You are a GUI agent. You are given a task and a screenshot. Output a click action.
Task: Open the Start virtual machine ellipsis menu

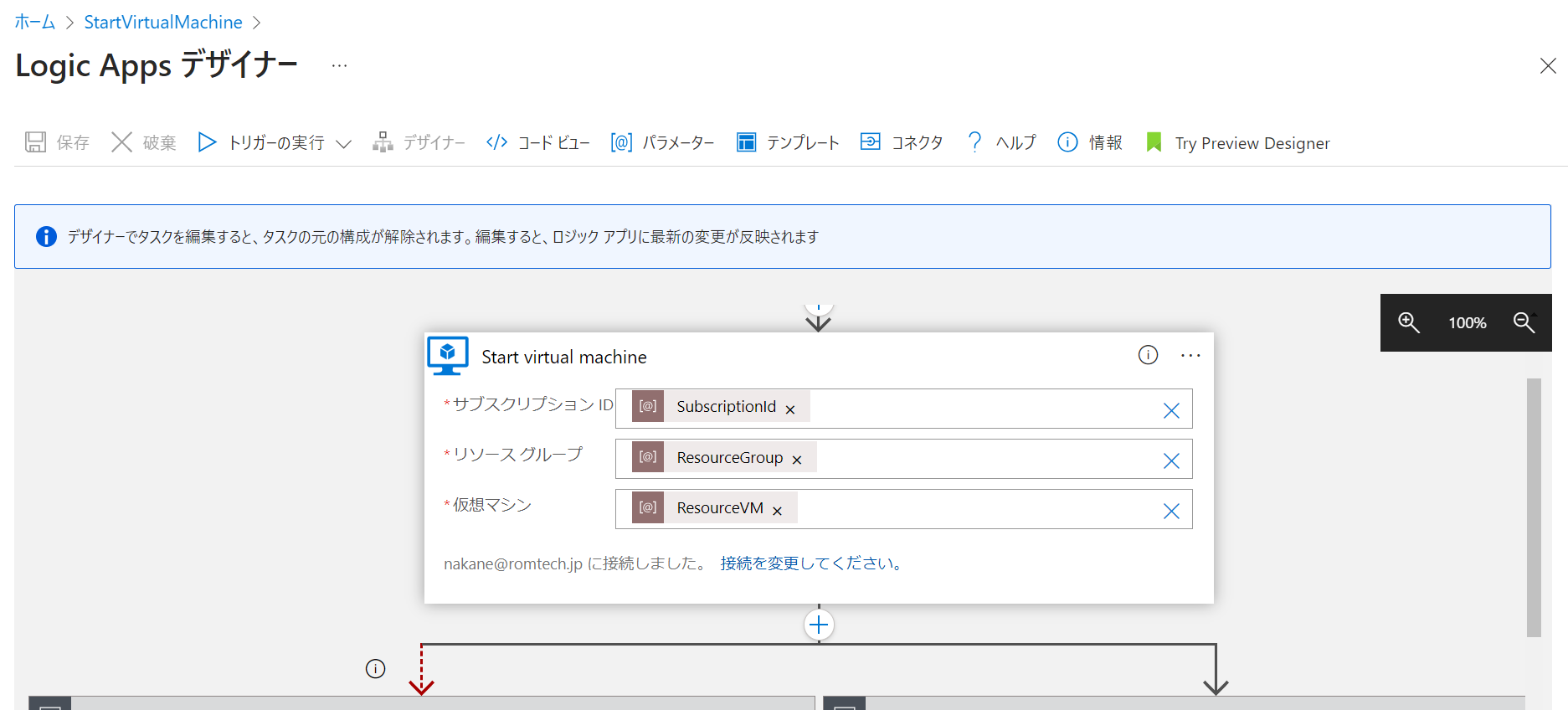tap(1190, 355)
